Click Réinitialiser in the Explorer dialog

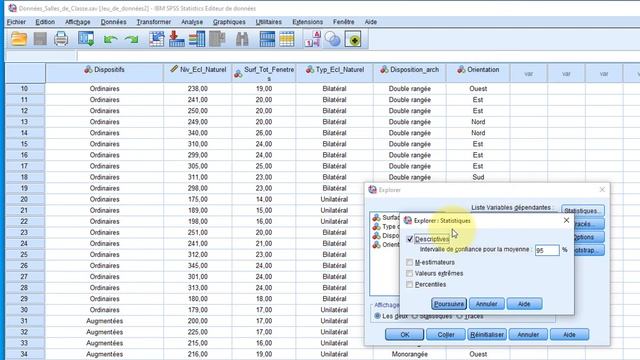pyautogui.click(x=487, y=334)
